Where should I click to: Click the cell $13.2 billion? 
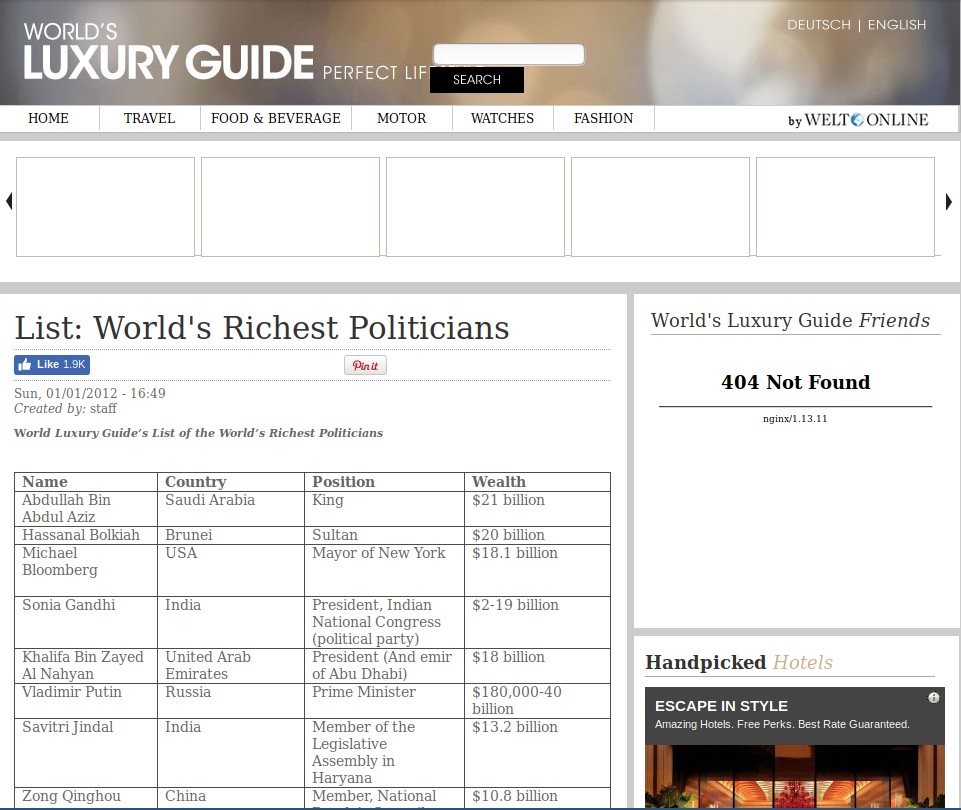537,752
